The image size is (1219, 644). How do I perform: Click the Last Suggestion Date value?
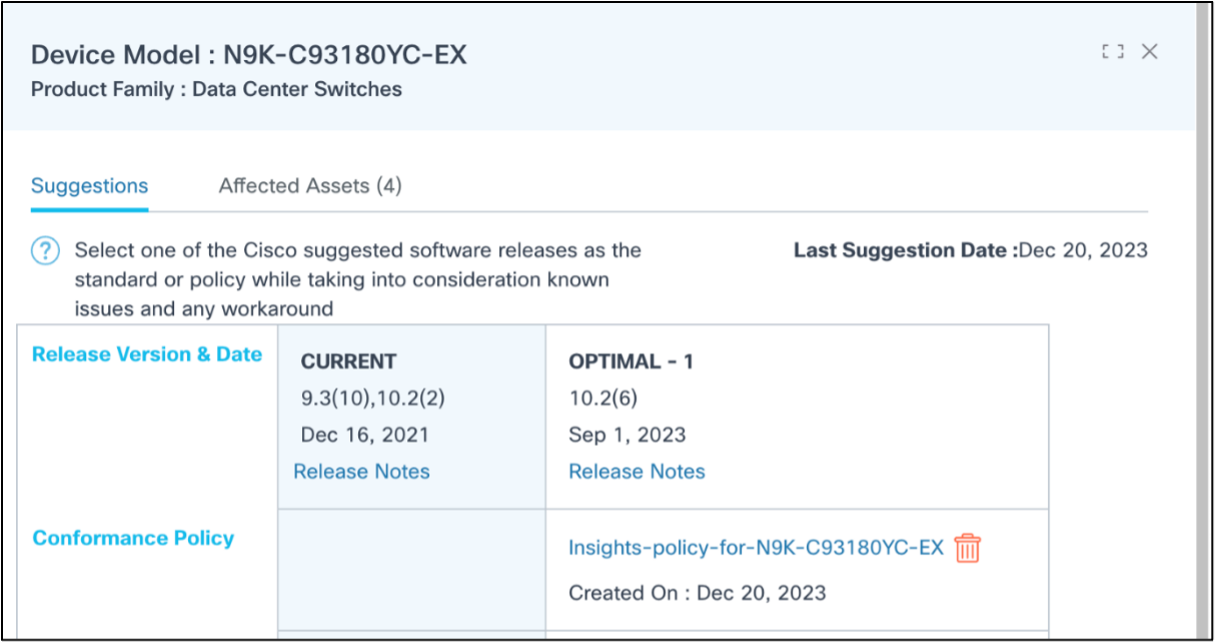point(1082,250)
